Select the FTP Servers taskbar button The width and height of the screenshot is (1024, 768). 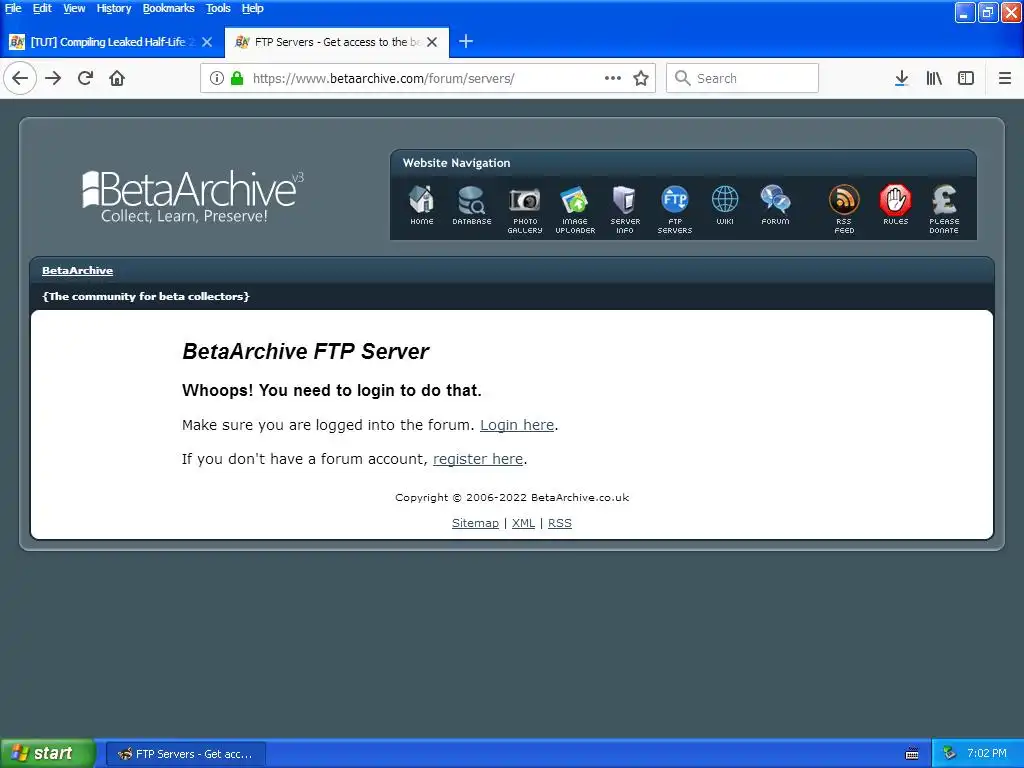click(x=185, y=754)
